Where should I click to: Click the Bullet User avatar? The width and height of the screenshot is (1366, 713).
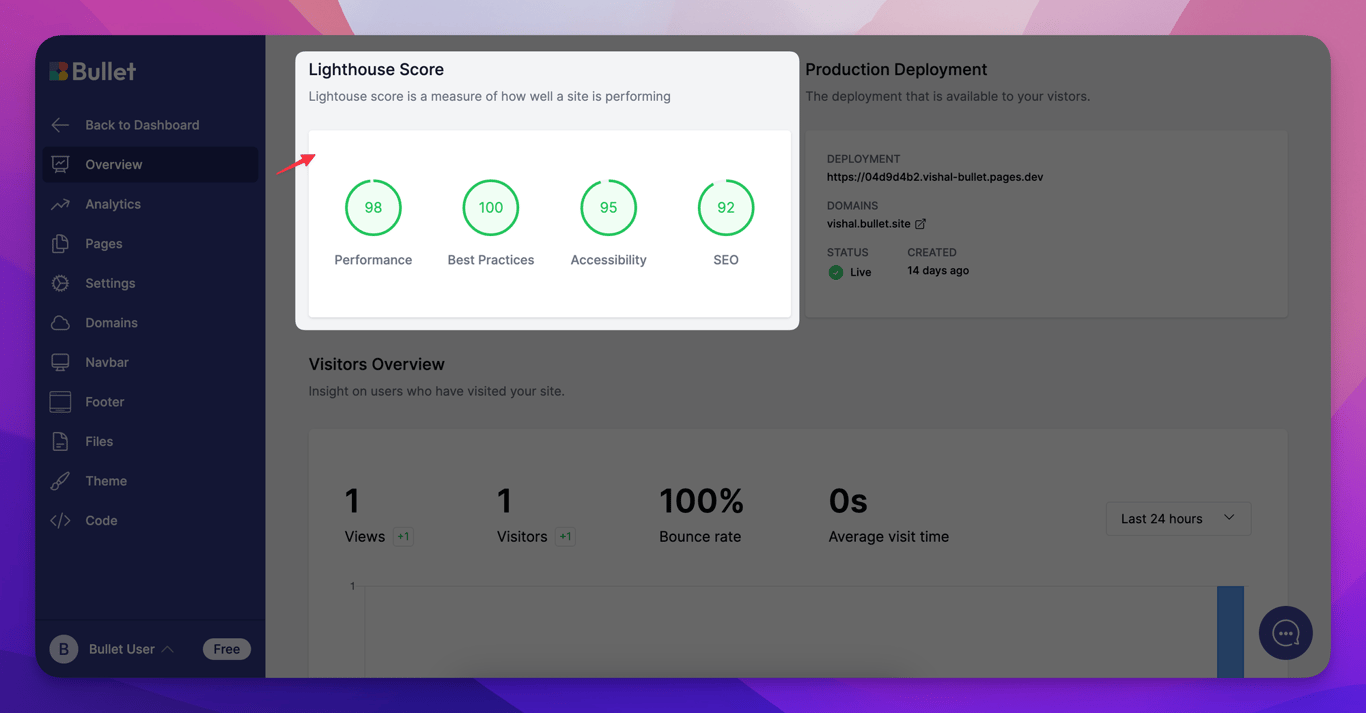[63, 649]
